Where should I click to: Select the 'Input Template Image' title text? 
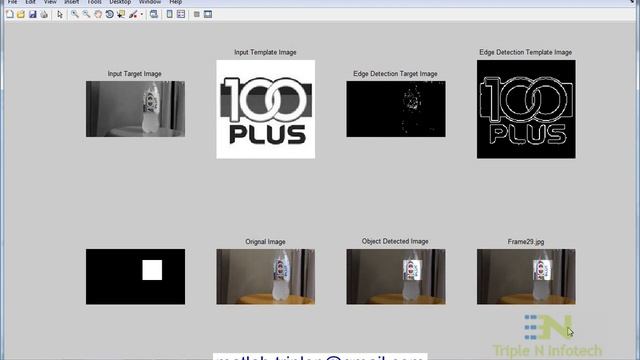[265, 52]
